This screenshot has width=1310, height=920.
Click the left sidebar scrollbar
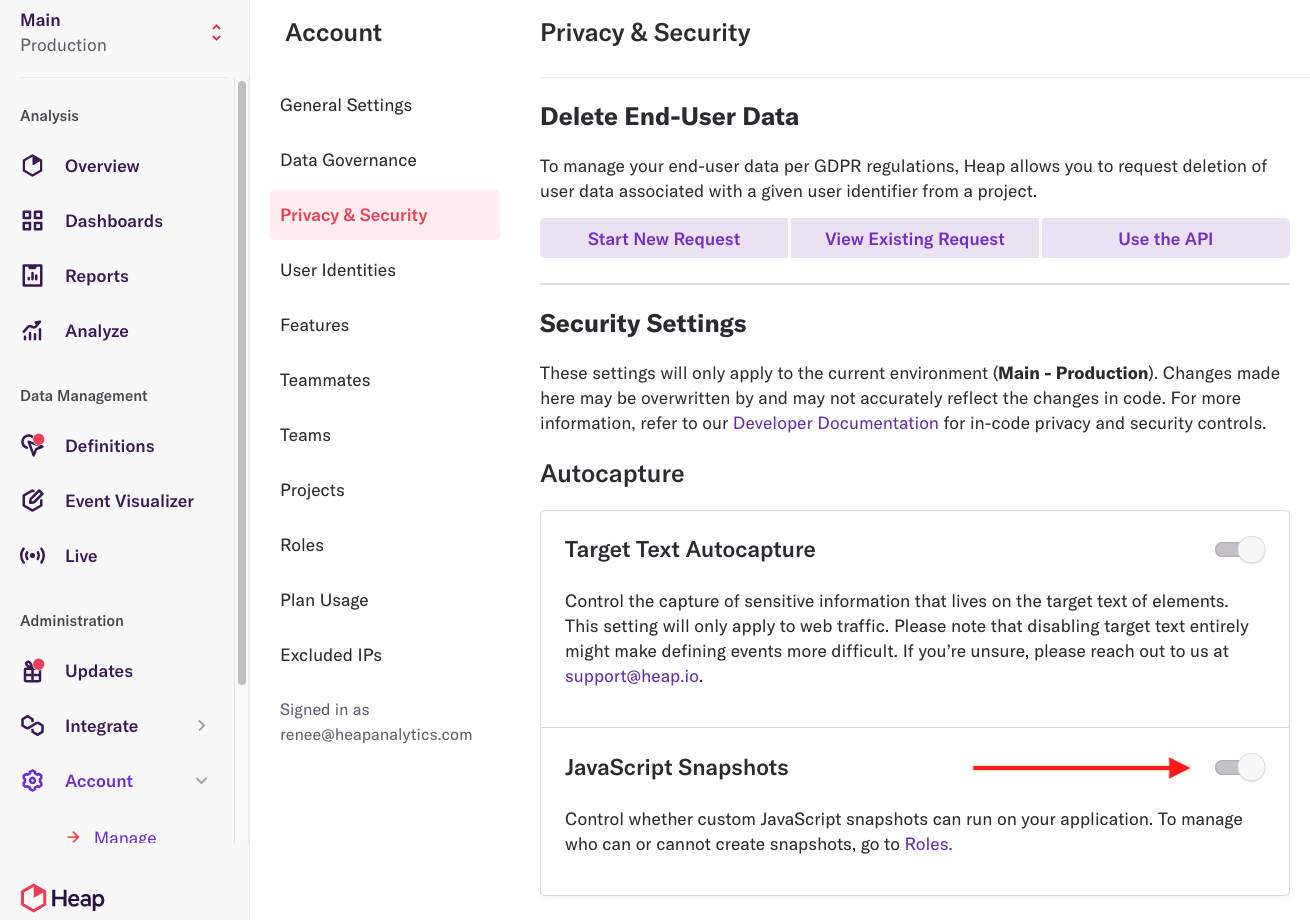(x=242, y=380)
